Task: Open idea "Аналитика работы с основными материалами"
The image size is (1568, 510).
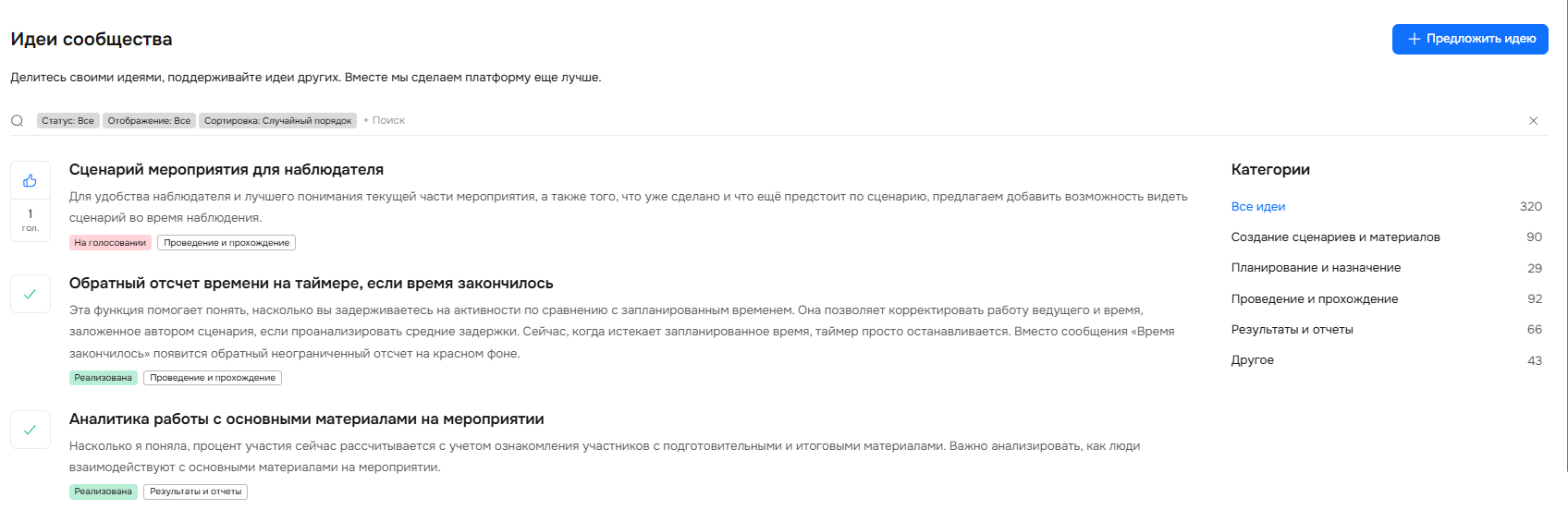Action: (306, 419)
